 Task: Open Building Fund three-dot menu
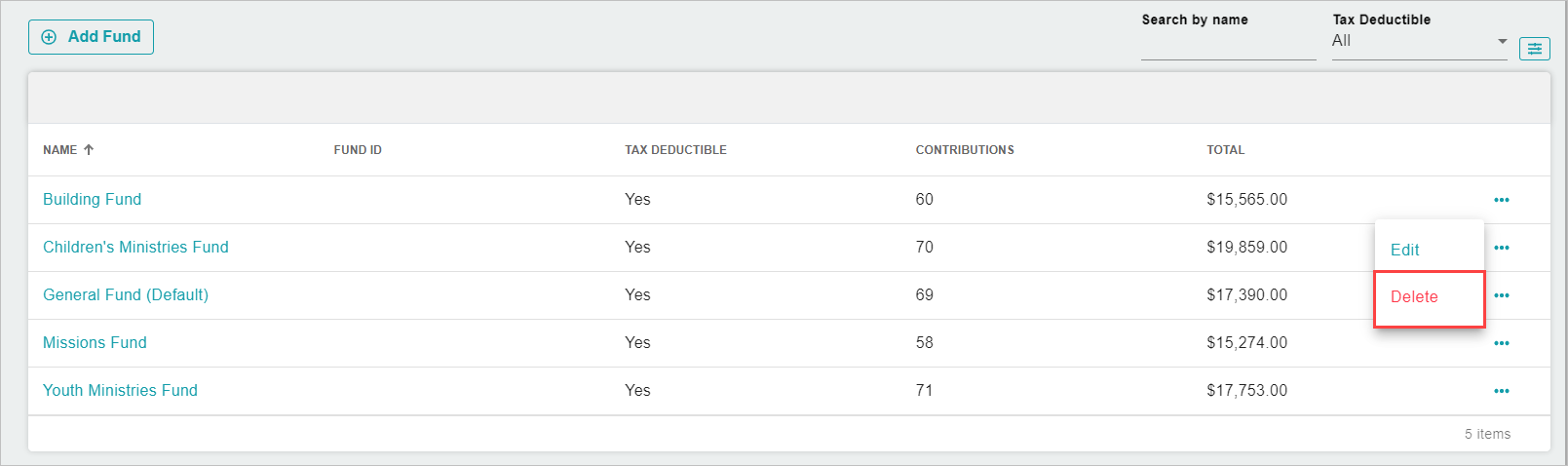point(1501,200)
